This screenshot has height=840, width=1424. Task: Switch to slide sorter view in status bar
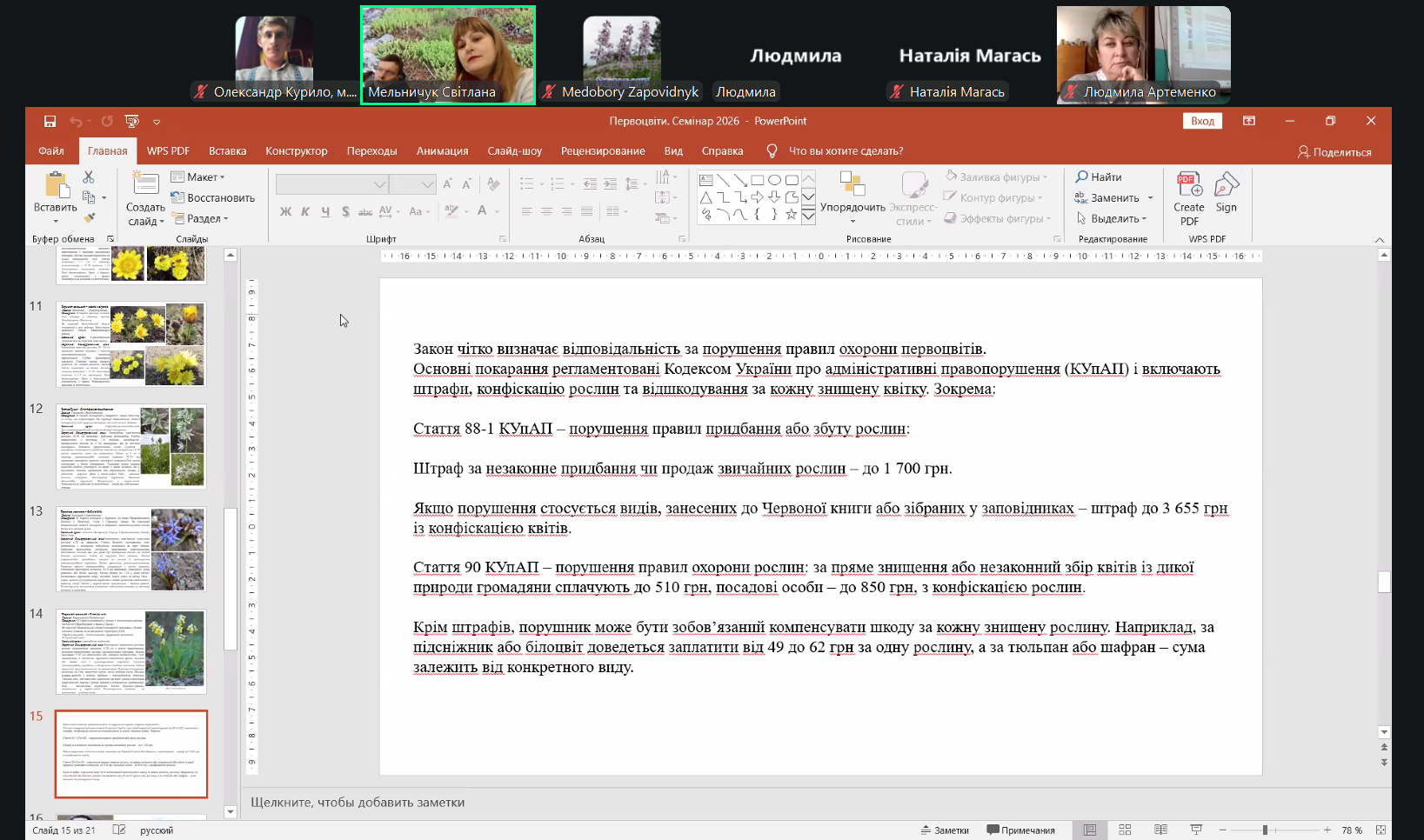coord(1125,830)
